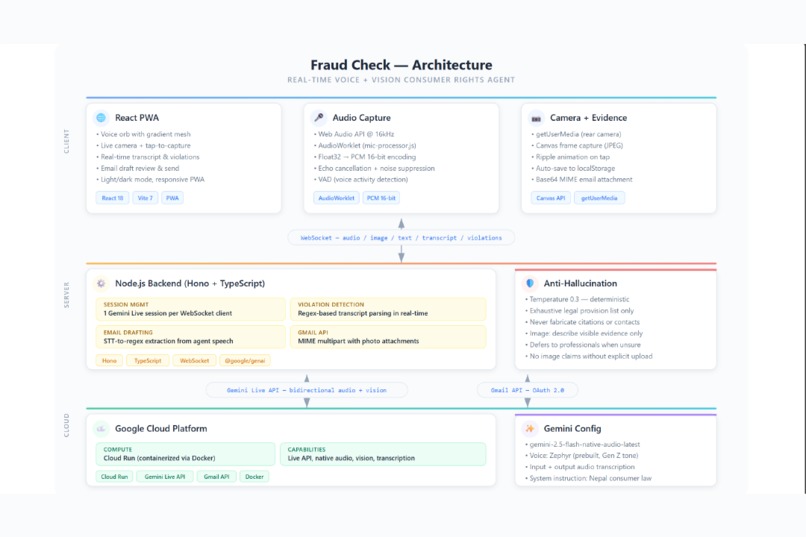Image resolution: width=806 pixels, height=537 pixels.
Task: Click the yellow GMAIL API MIME multipart box
Action: [388, 337]
